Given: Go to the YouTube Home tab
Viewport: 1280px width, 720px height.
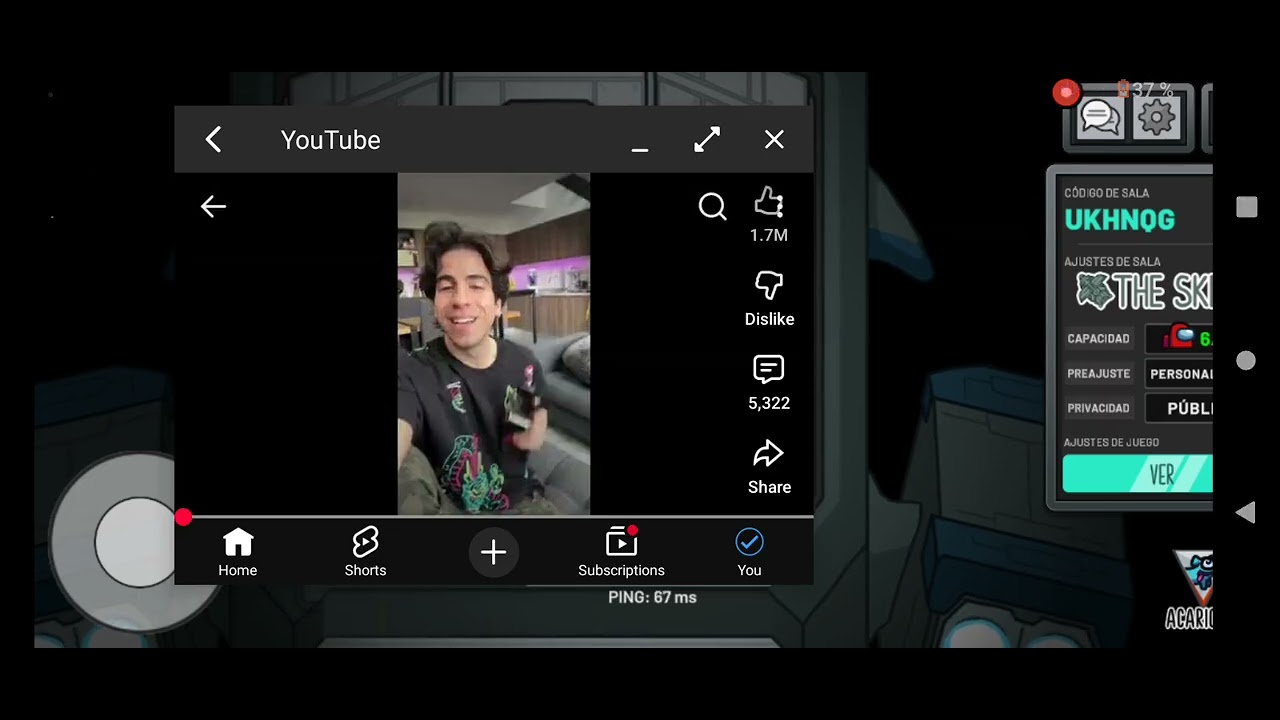Looking at the screenshot, I should (x=238, y=552).
